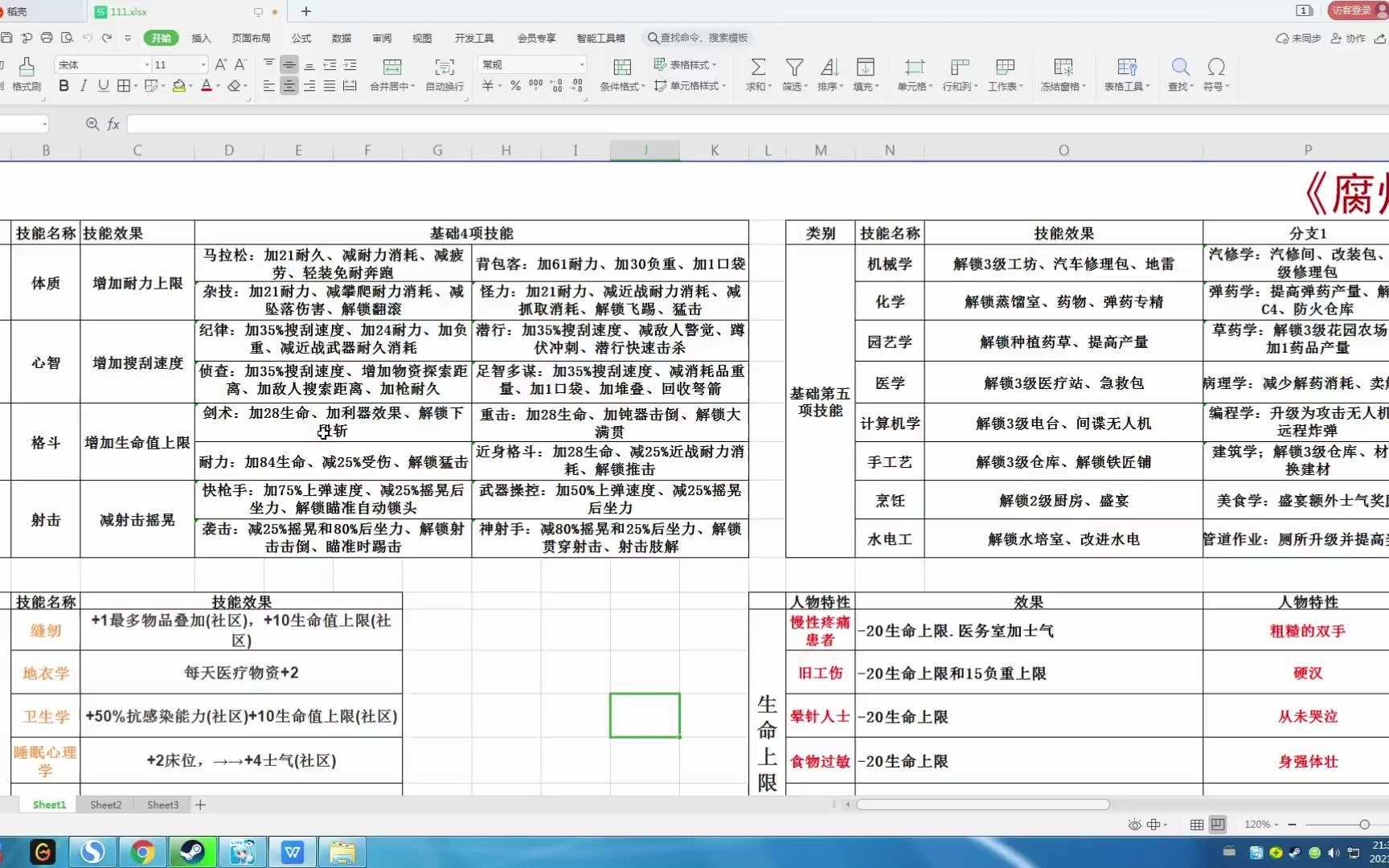The image size is (1389, 868).
Task: Open the AutoSum (求和) menu
Action: (758, 74)
